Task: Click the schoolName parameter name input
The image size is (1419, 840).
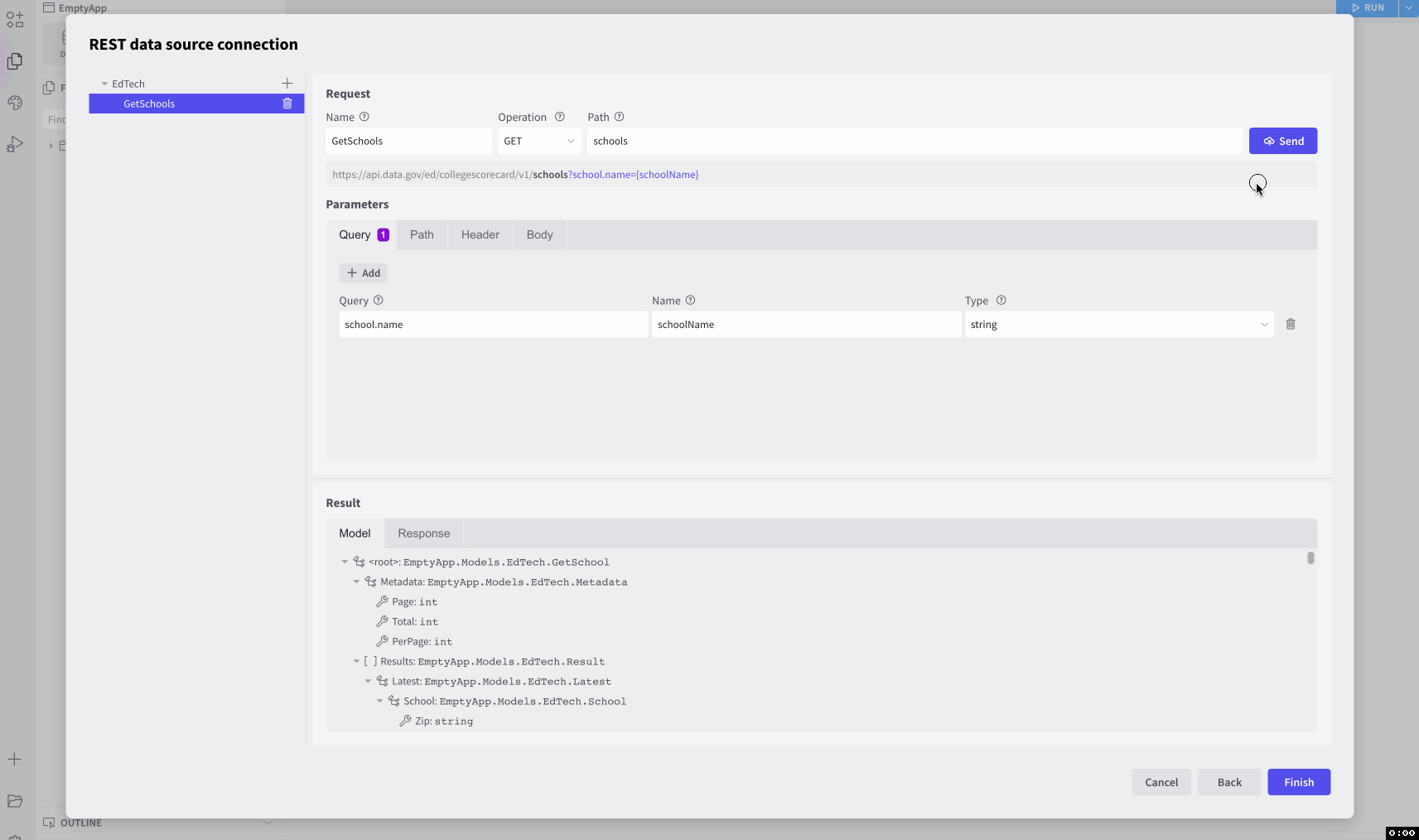Action: (807, 324)
